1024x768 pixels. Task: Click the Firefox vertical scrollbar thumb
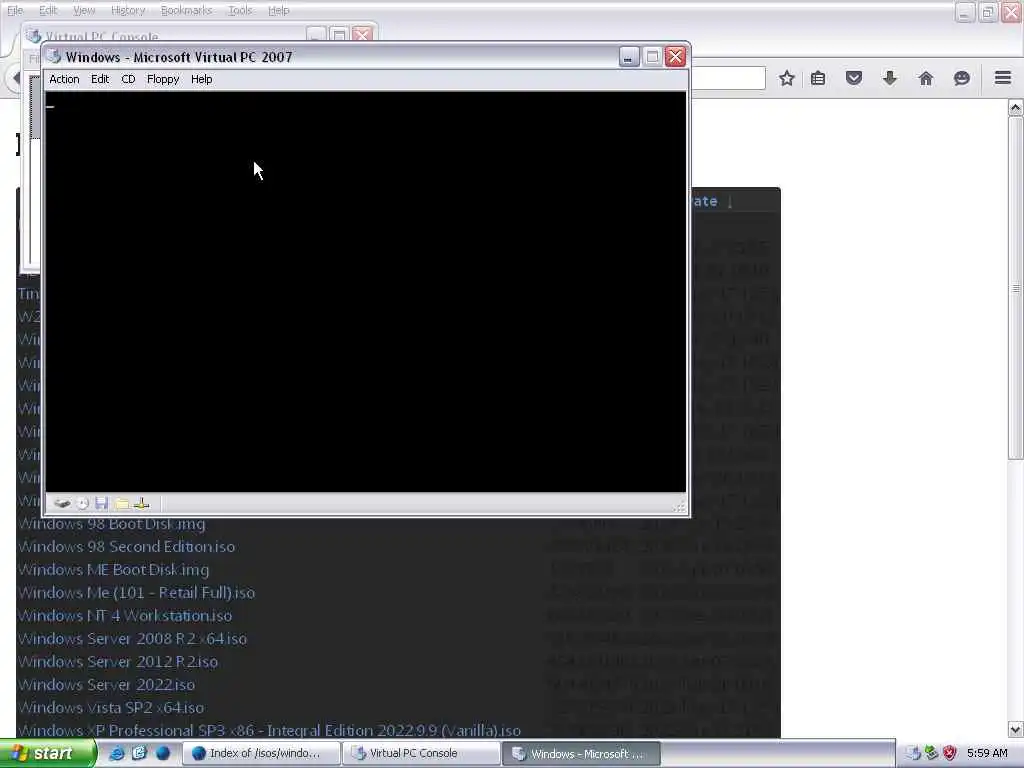[x=1016, y=288]
